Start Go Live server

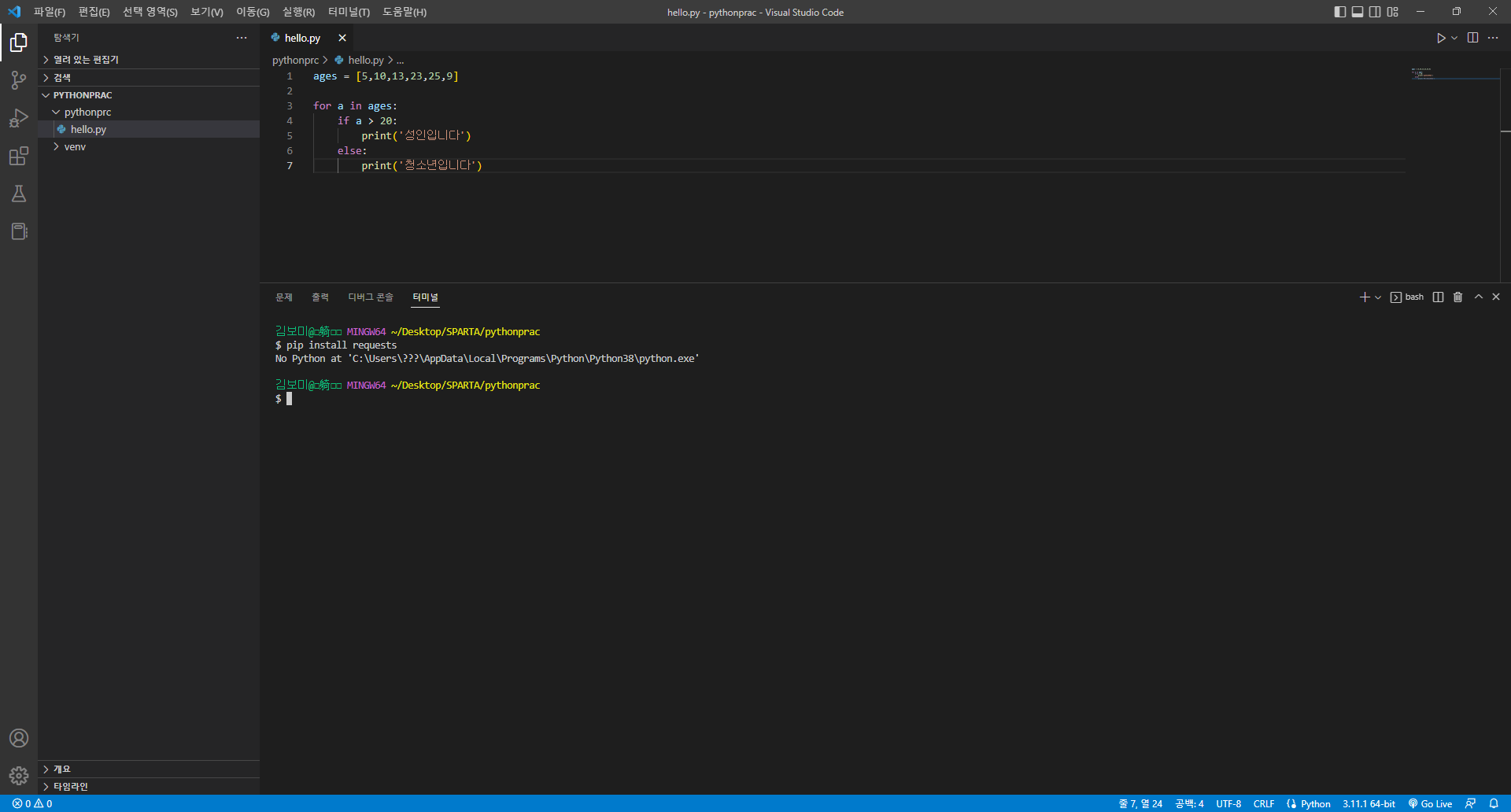(x=1430, y=803)
